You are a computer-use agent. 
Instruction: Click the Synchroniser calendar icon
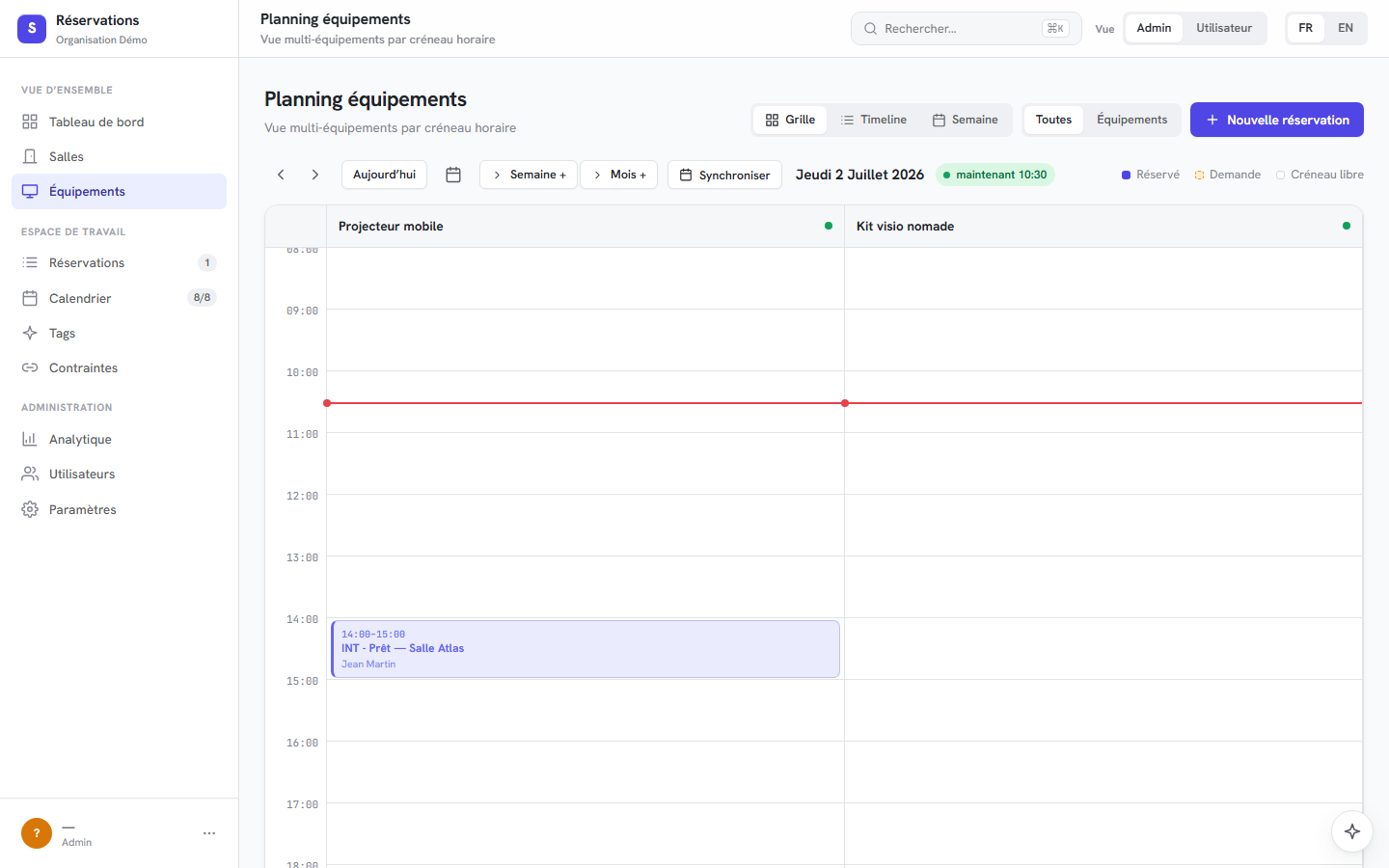pos(686,175)
